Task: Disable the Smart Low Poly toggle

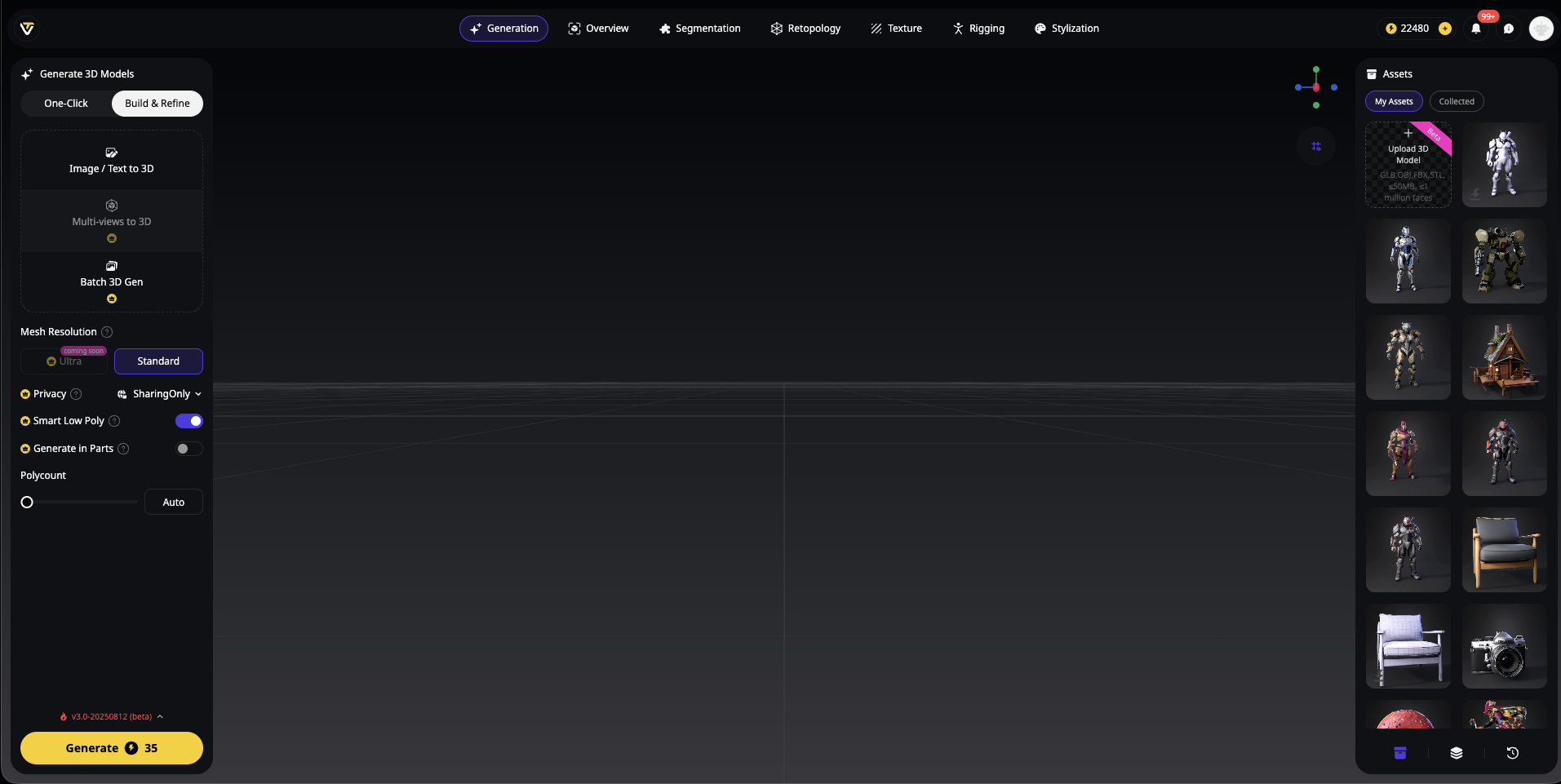Action: 189,421
